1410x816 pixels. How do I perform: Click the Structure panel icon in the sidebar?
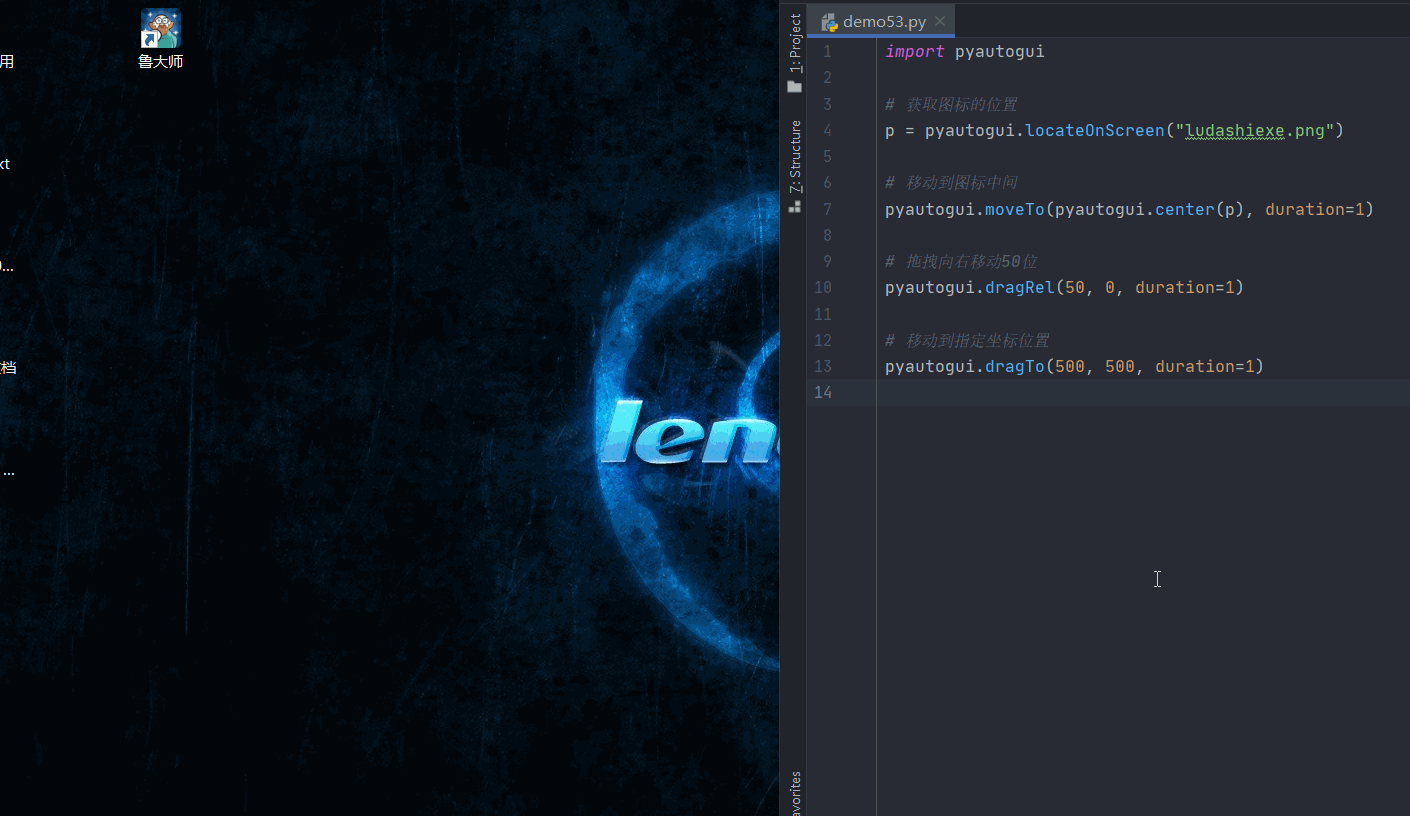click(795, 206)
